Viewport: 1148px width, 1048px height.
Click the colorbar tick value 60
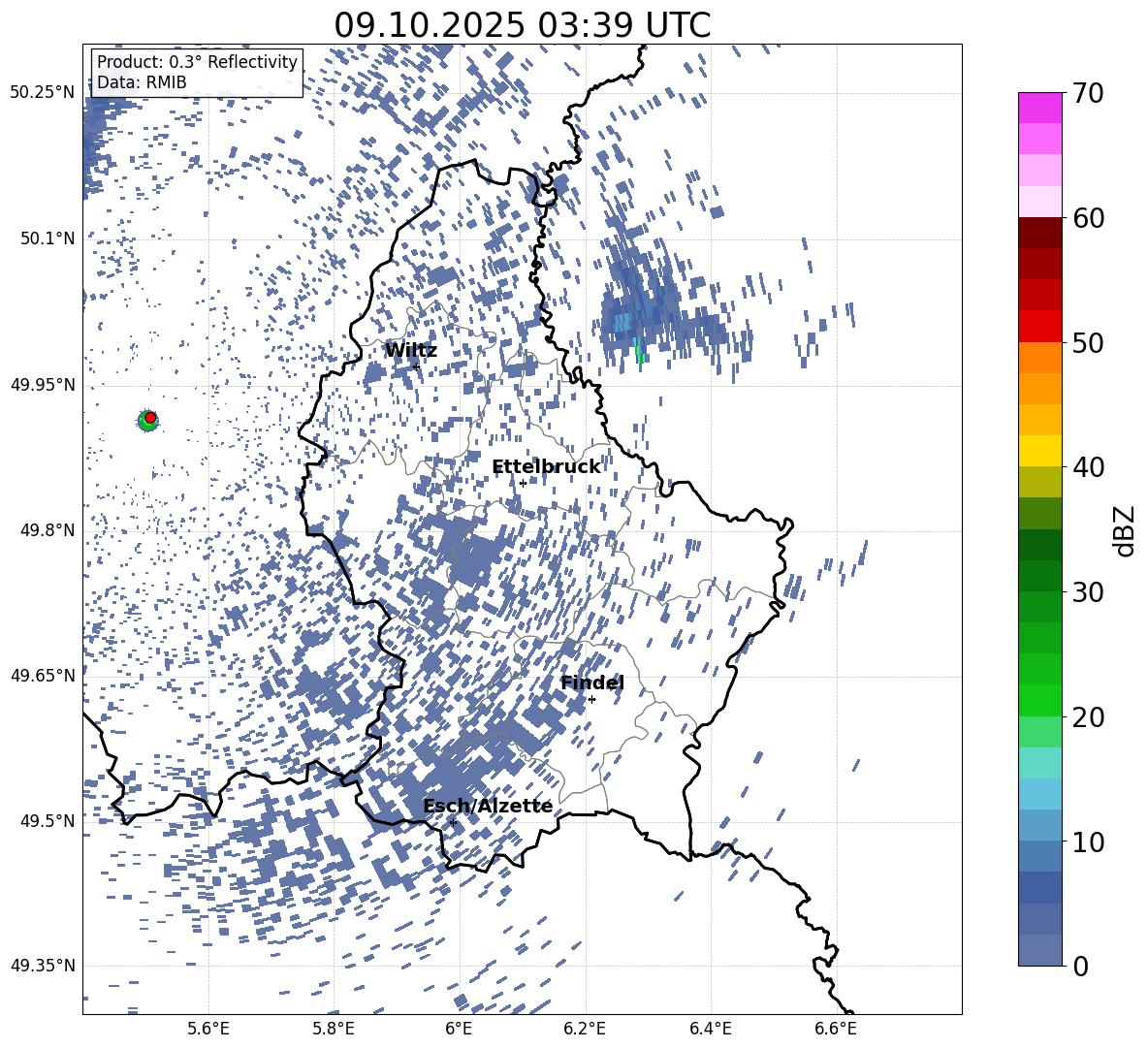[x=1089, y=218]
